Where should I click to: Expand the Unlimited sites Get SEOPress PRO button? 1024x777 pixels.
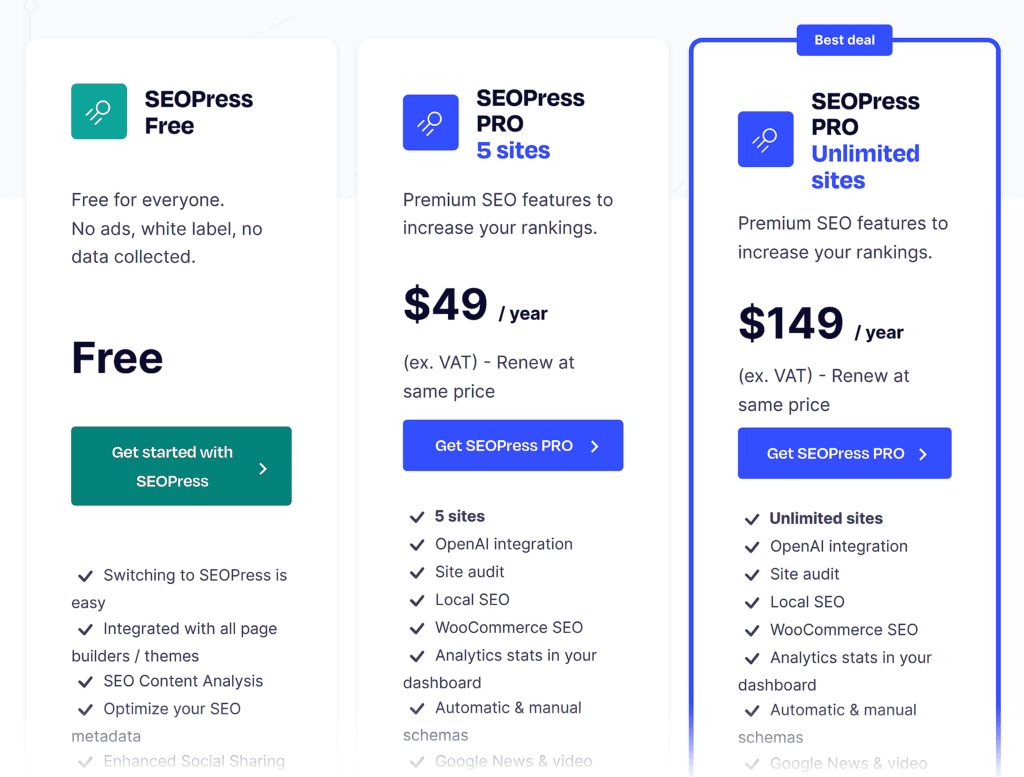[x=844, y=453]
